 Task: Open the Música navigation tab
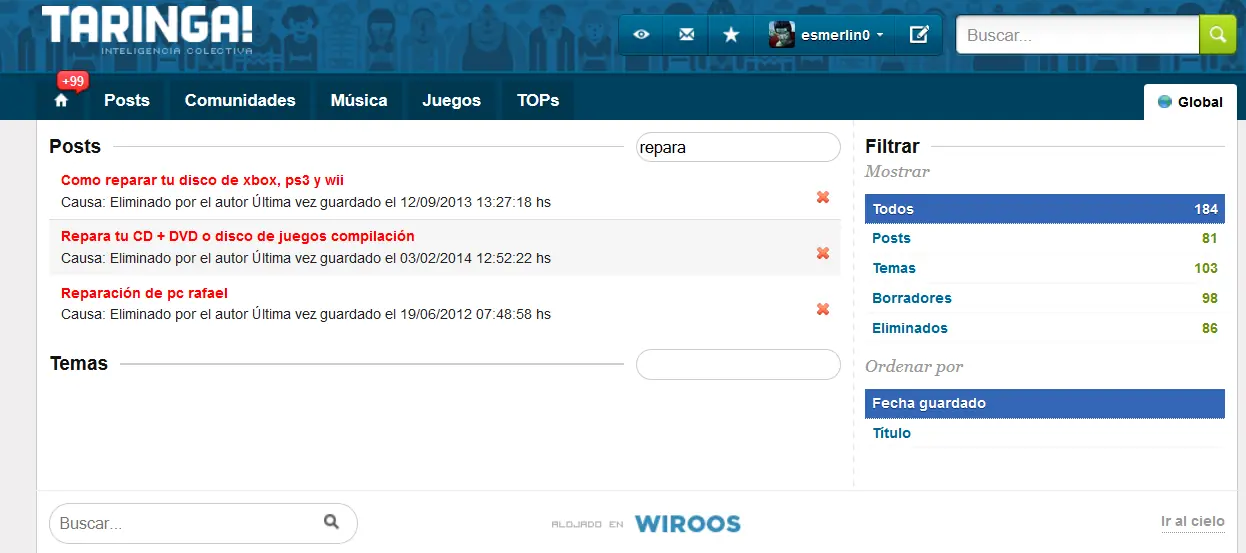(359, 100)
